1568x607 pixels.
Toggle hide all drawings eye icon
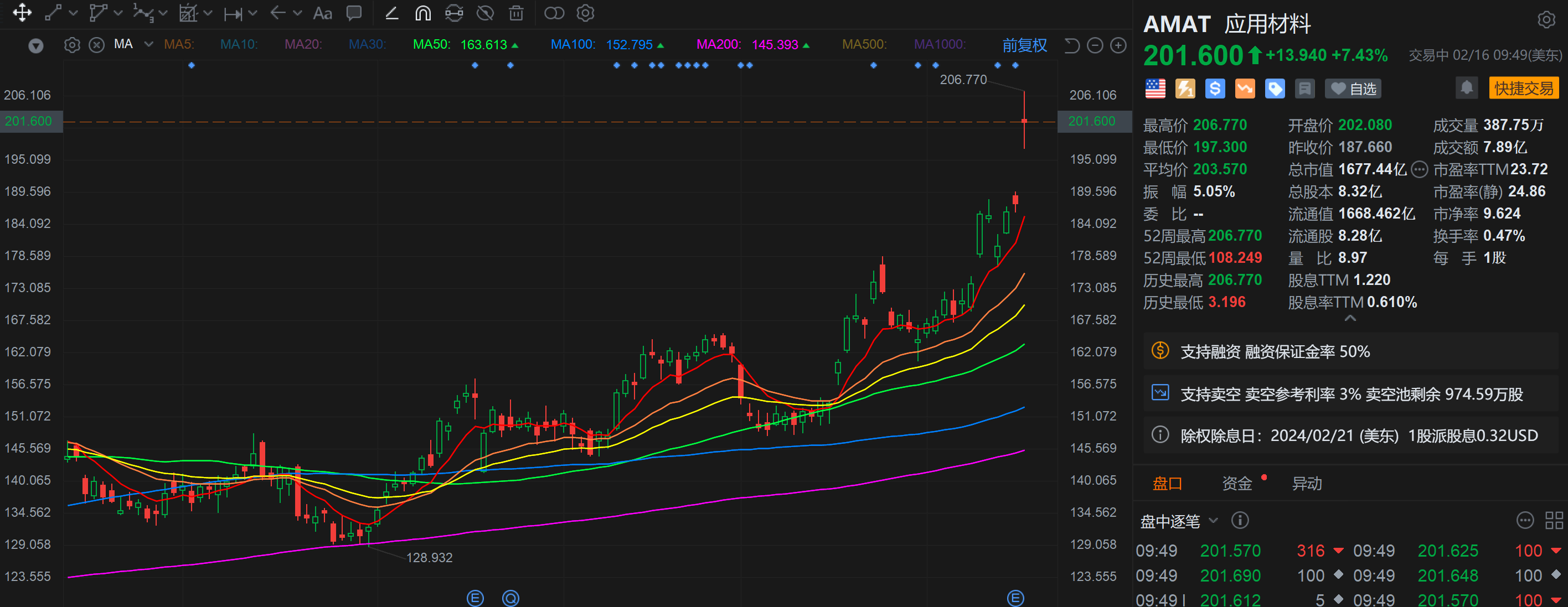[x=485, y=13]
